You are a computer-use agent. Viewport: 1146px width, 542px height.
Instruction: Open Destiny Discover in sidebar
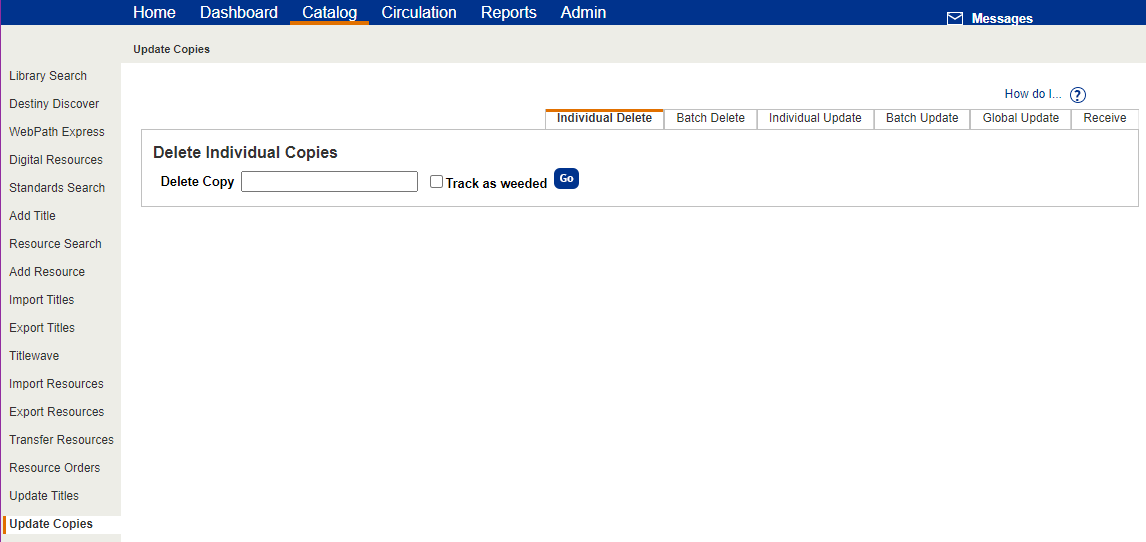54,104
